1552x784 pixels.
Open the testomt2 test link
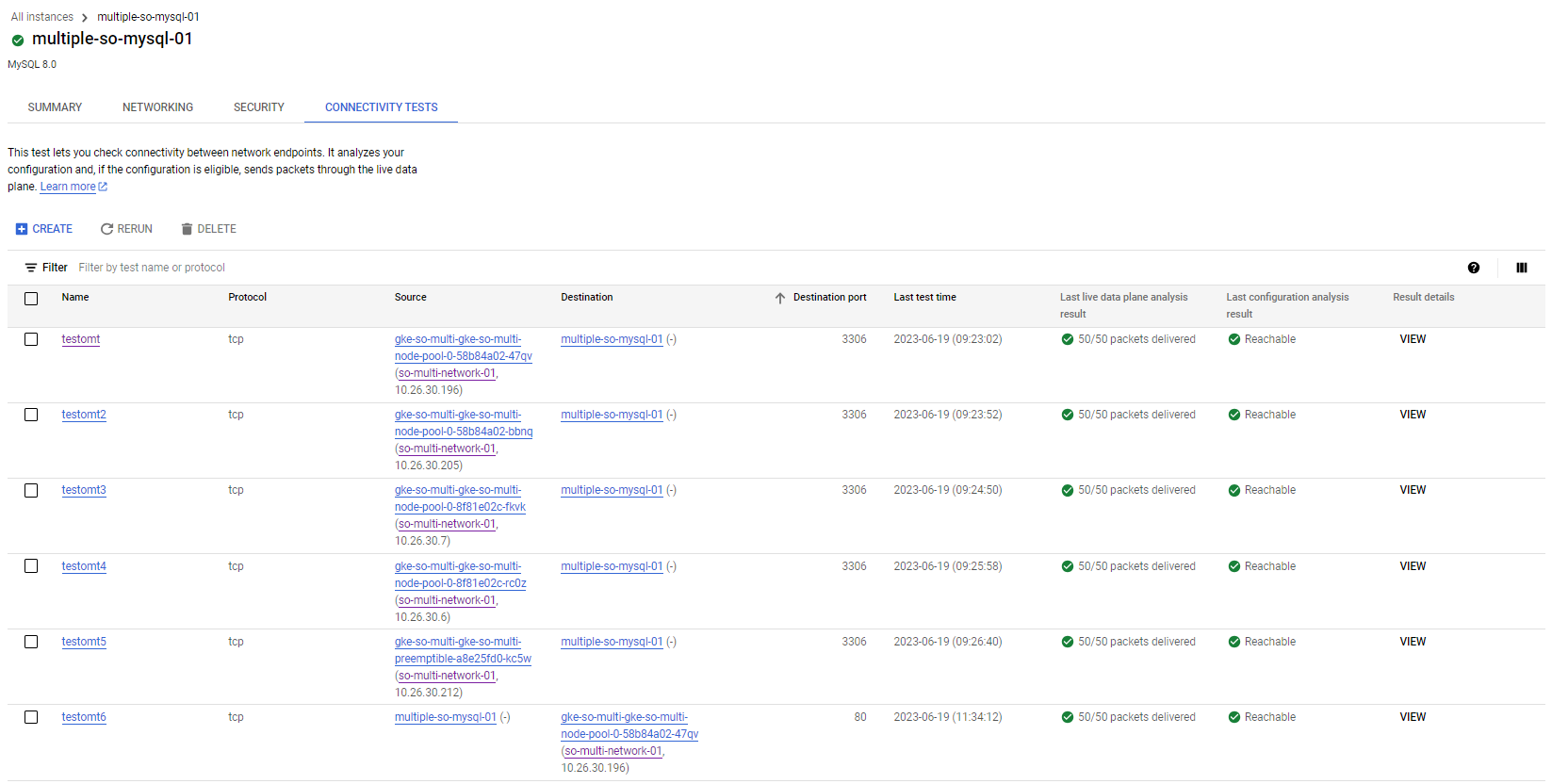tap(84, 415)
